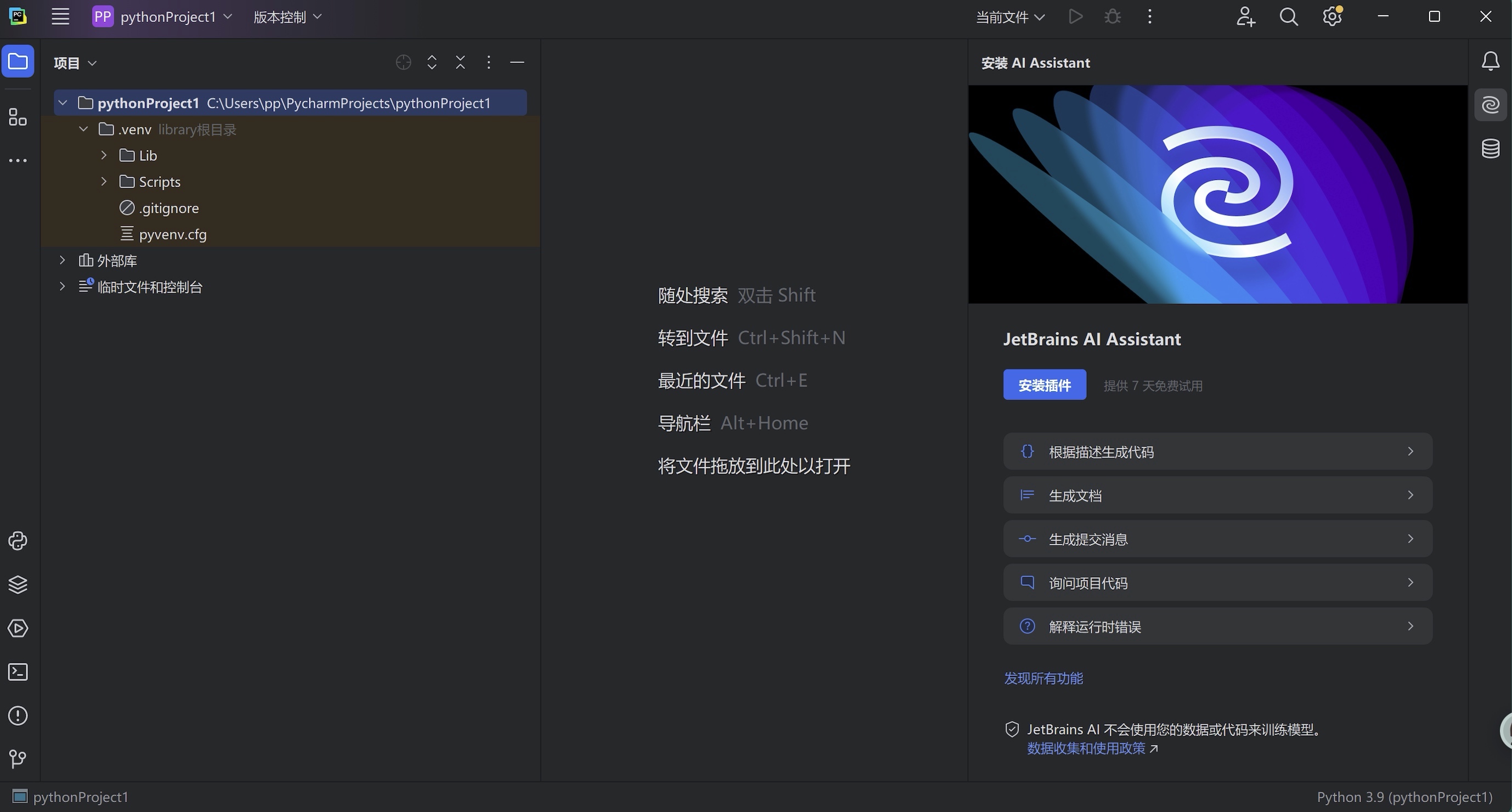Open the Run tool window
1512x812 pixels.
17,628
